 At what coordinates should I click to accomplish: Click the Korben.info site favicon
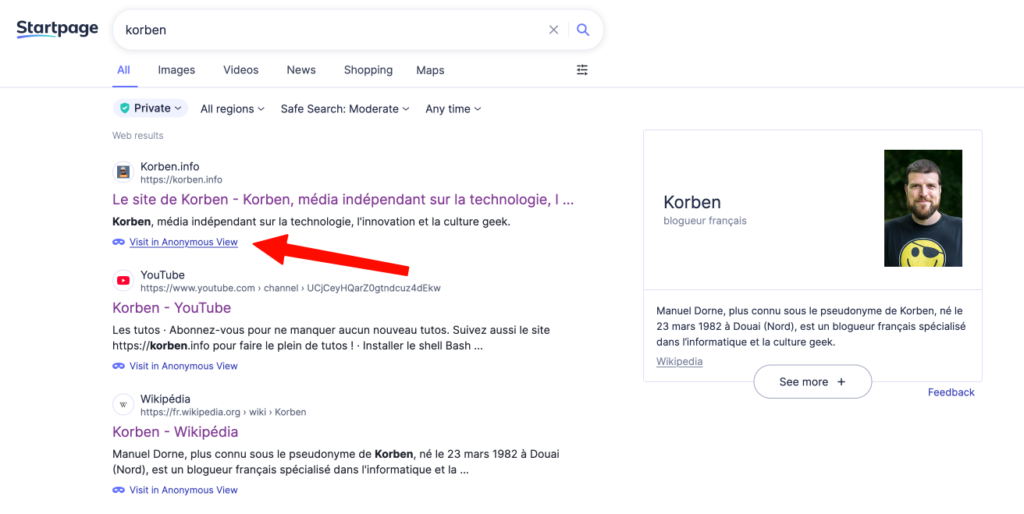pos(123,171)
